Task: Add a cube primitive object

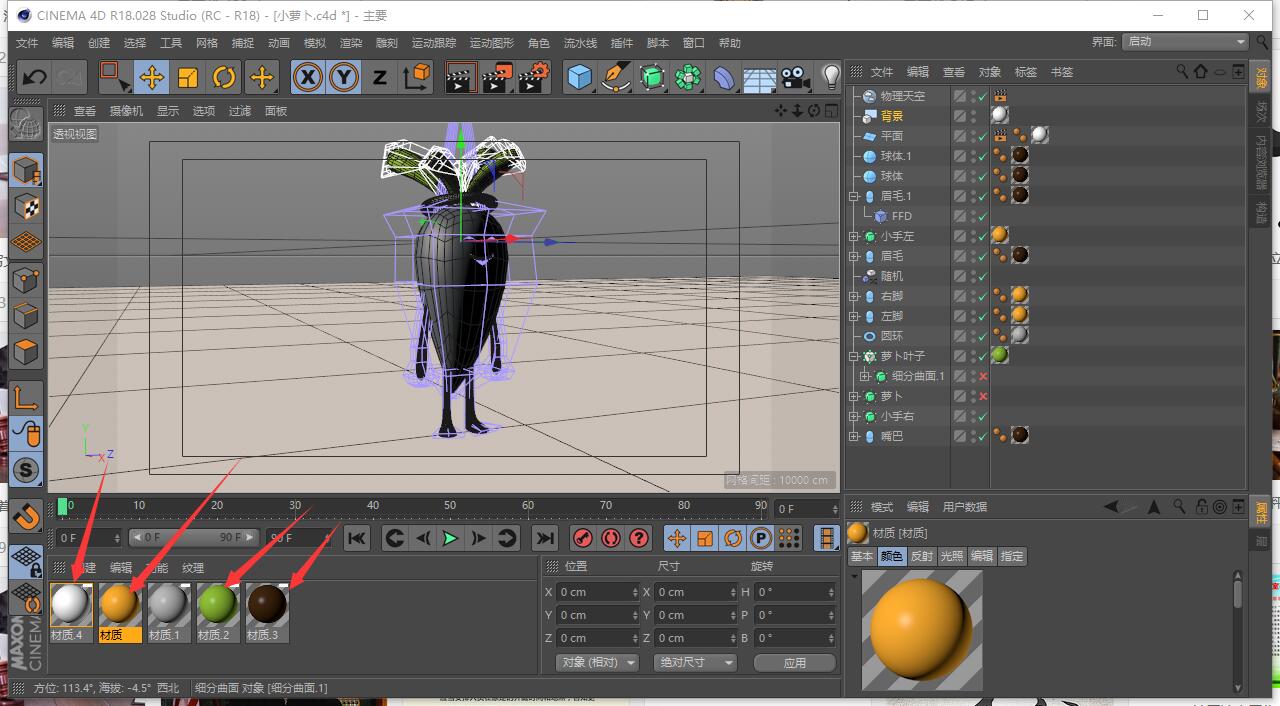Action: (579, 77)
